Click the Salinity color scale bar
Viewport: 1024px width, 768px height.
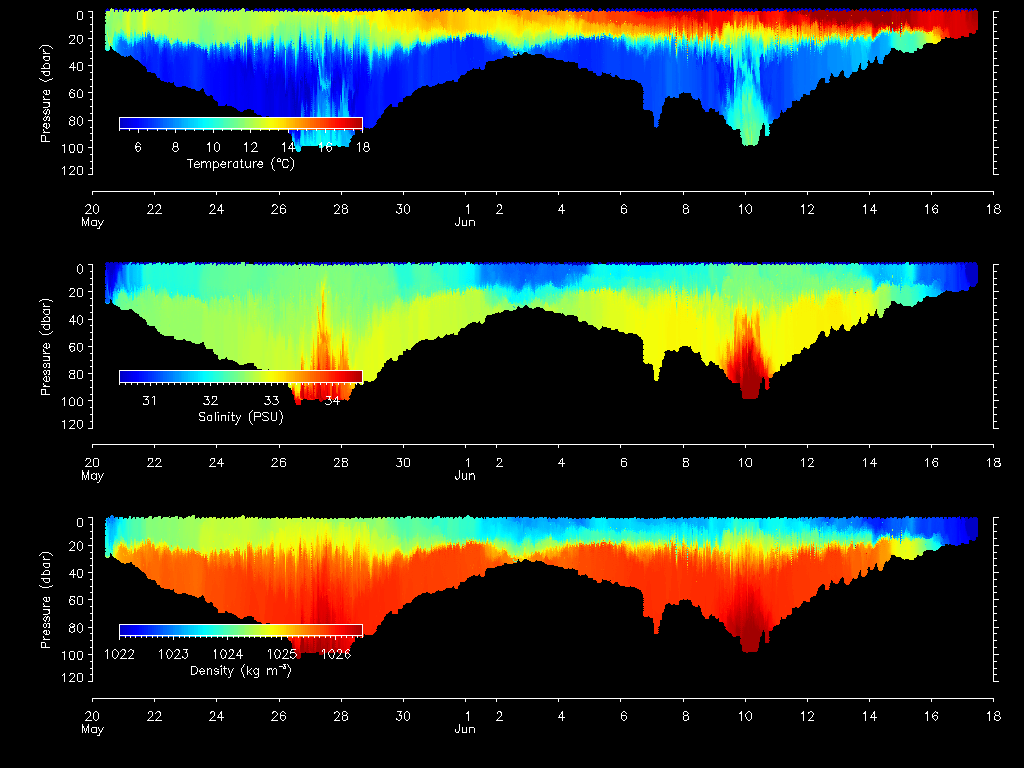pyautogui.click(x=240, y=376)
